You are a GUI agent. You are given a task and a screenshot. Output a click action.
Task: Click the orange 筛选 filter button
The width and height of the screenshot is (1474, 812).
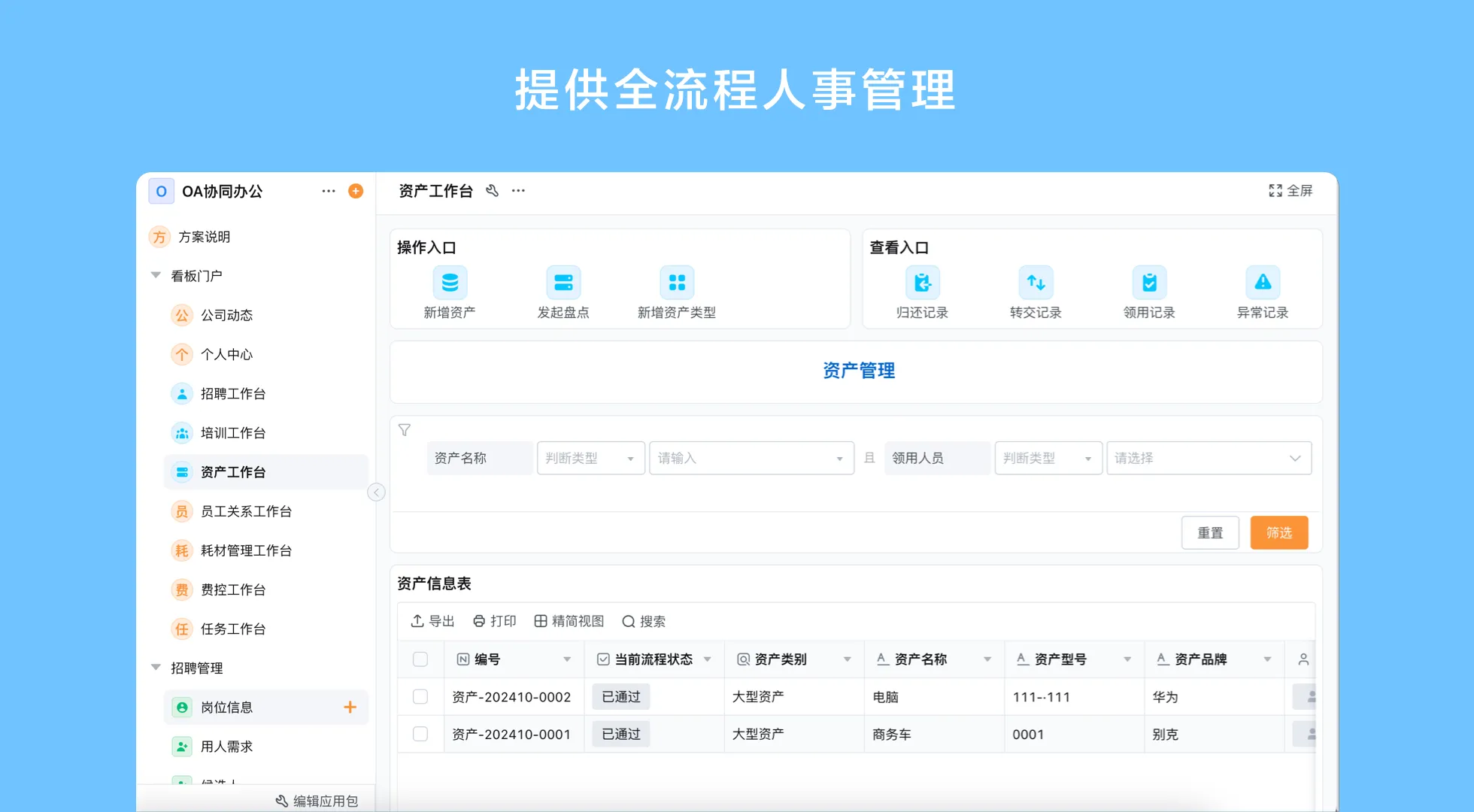pos(1278,532)
